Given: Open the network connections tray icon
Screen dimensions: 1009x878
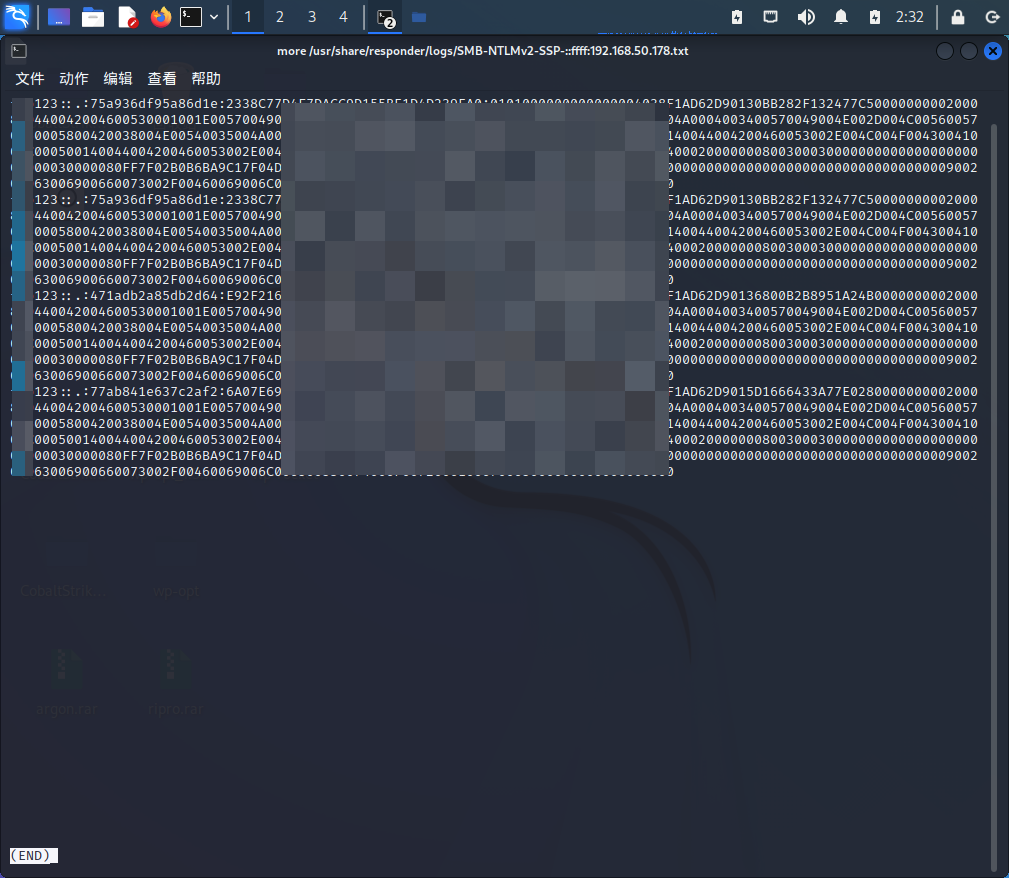Looking at the screenshot, I should tap(771, 16).
